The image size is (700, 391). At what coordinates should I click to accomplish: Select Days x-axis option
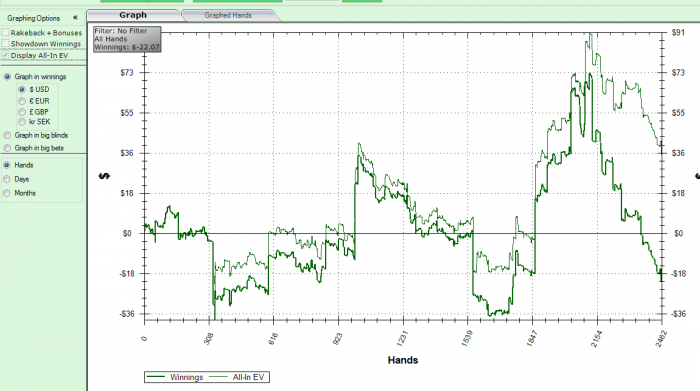(7, 179)
